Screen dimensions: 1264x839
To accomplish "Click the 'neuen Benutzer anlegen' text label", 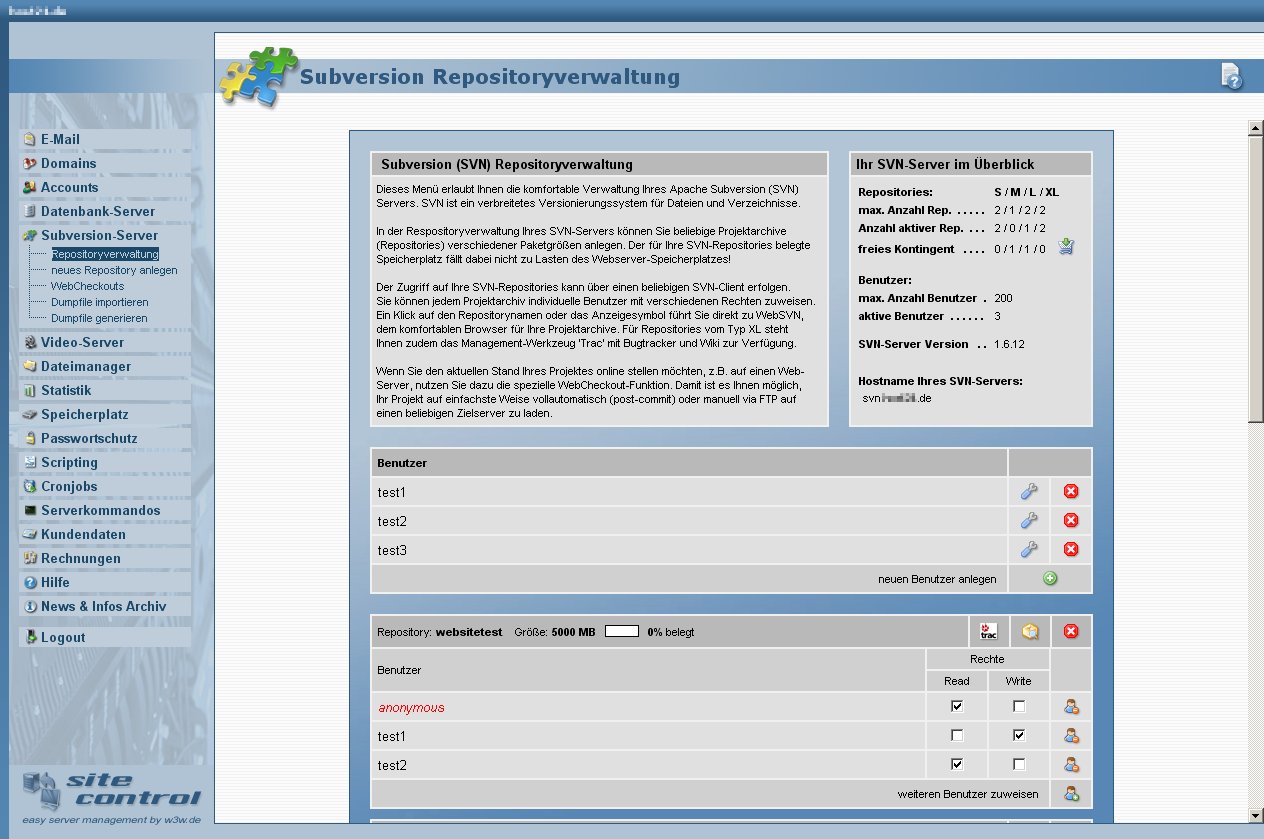I will [x=937, y=579].
